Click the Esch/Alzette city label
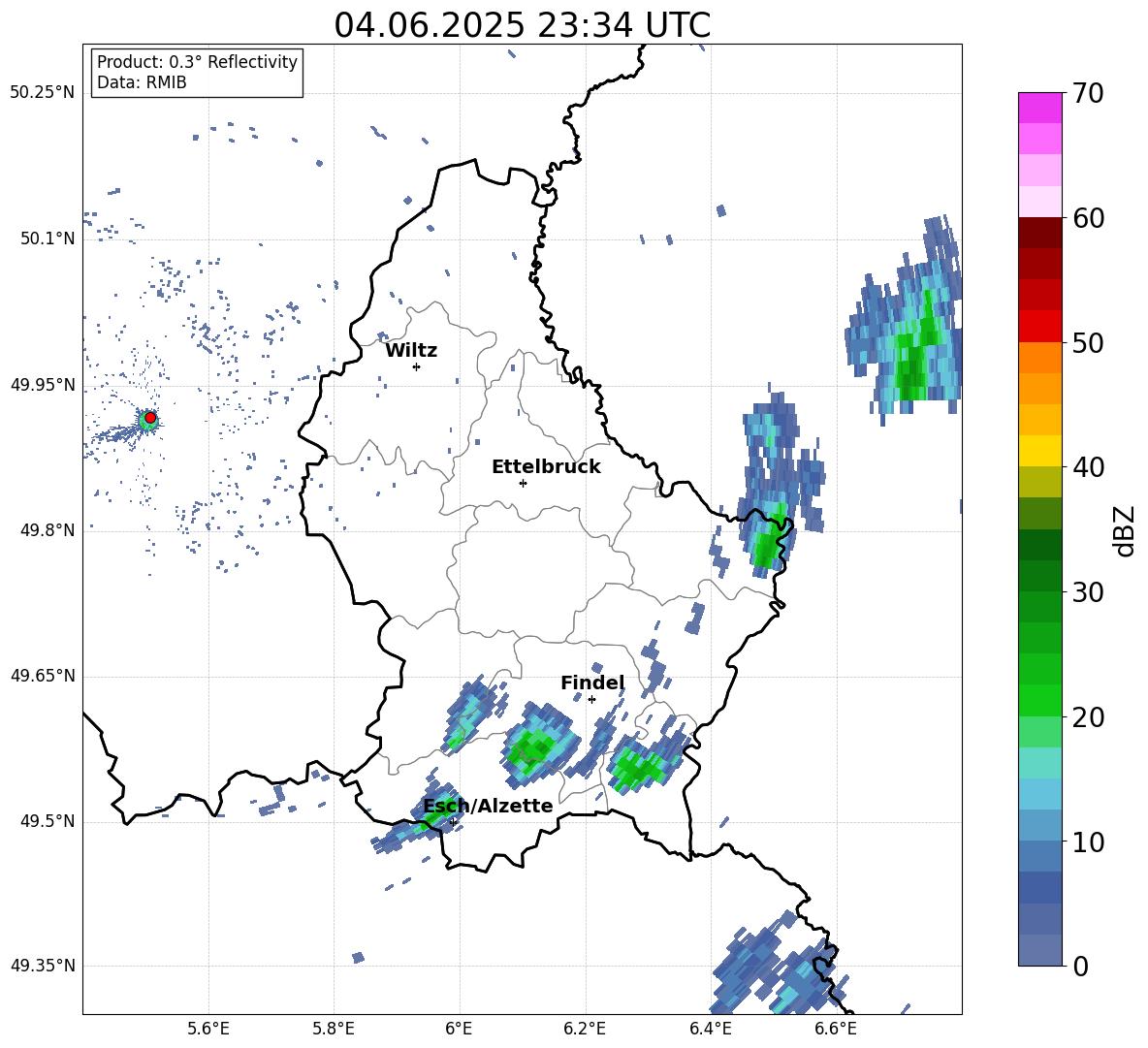This screenshot has width=1148, height=1048. pyautogui.click(x=489, y=806)
